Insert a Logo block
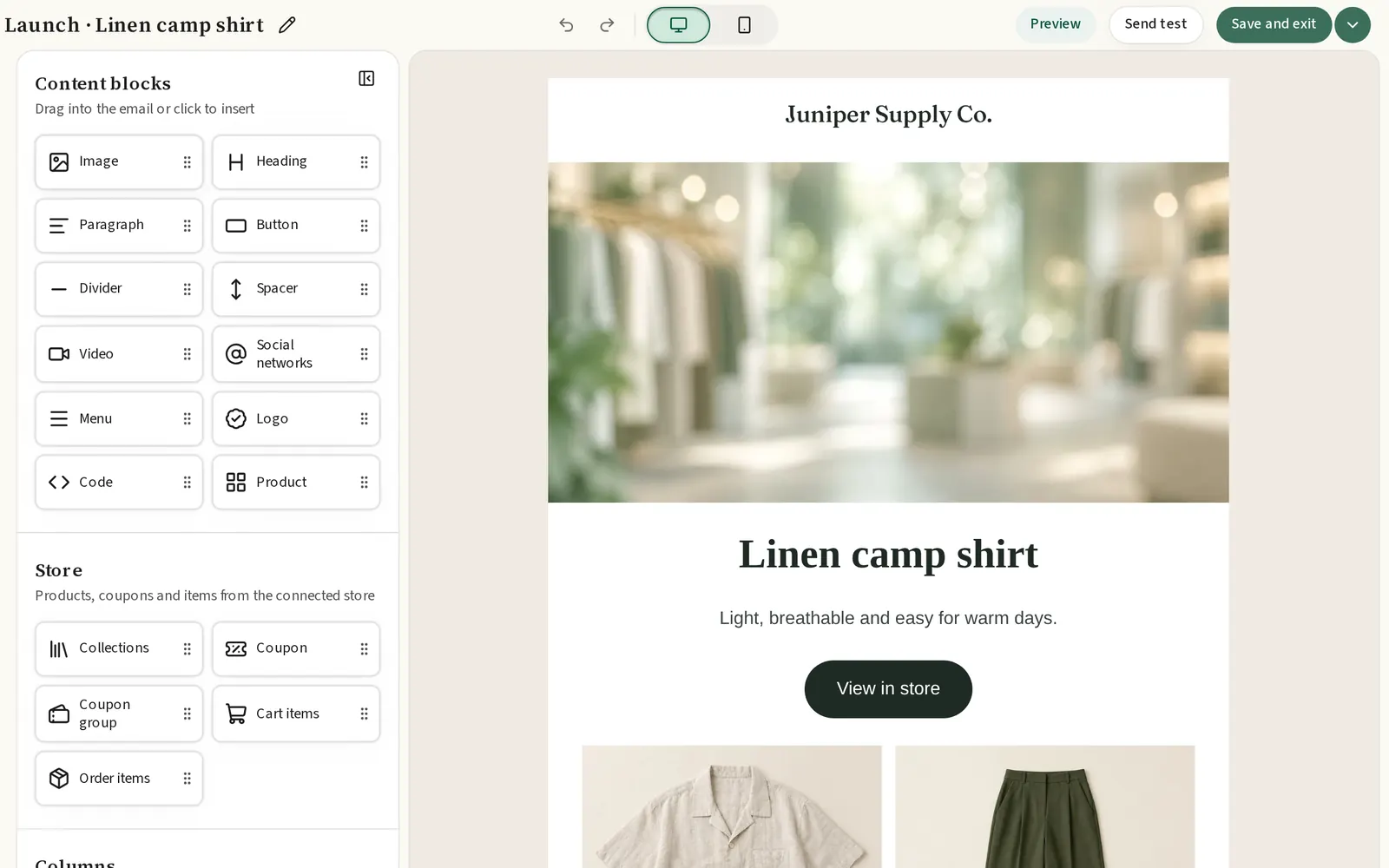Screen dimensions: 1389x868 (296, 418)
